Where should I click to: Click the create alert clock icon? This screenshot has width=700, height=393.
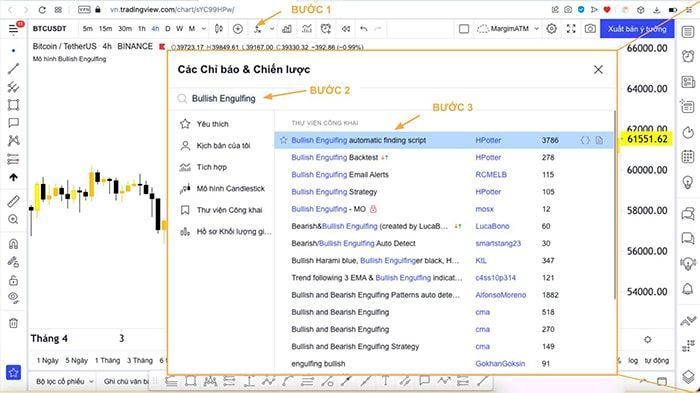(x=326, y=29)
